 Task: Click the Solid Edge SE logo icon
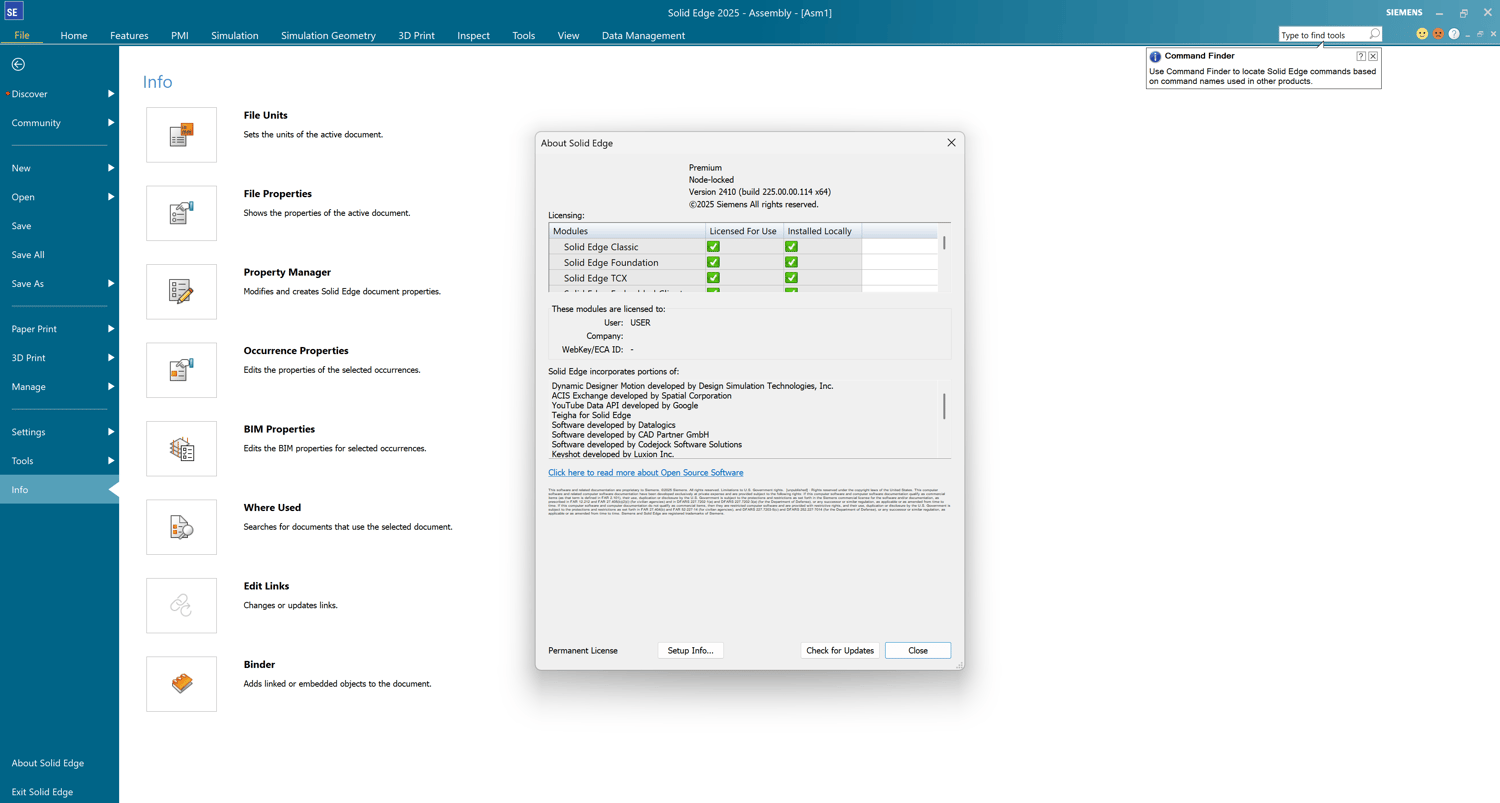tap(13, 12)
